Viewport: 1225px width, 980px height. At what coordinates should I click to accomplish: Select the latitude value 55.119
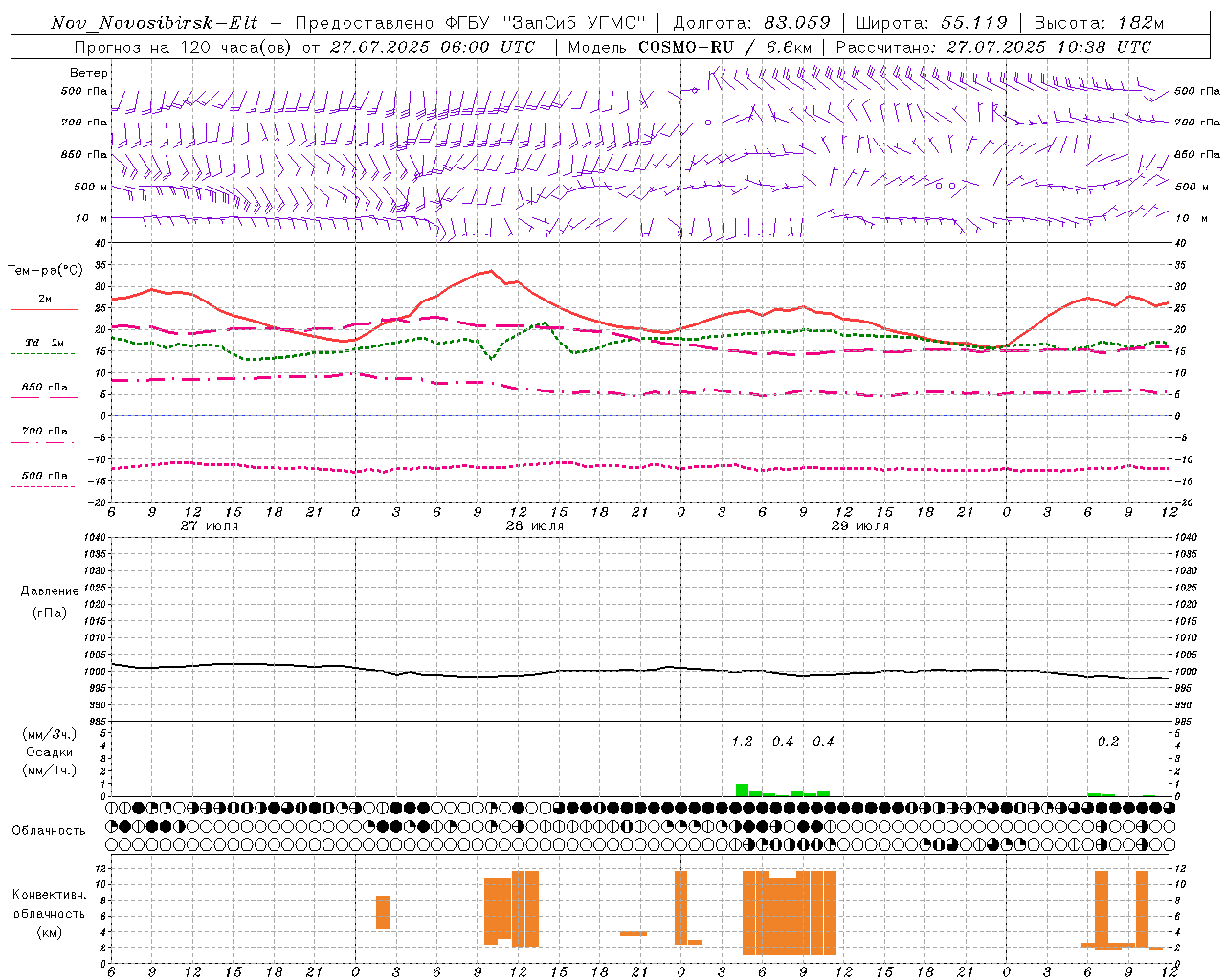click(974, 23)
